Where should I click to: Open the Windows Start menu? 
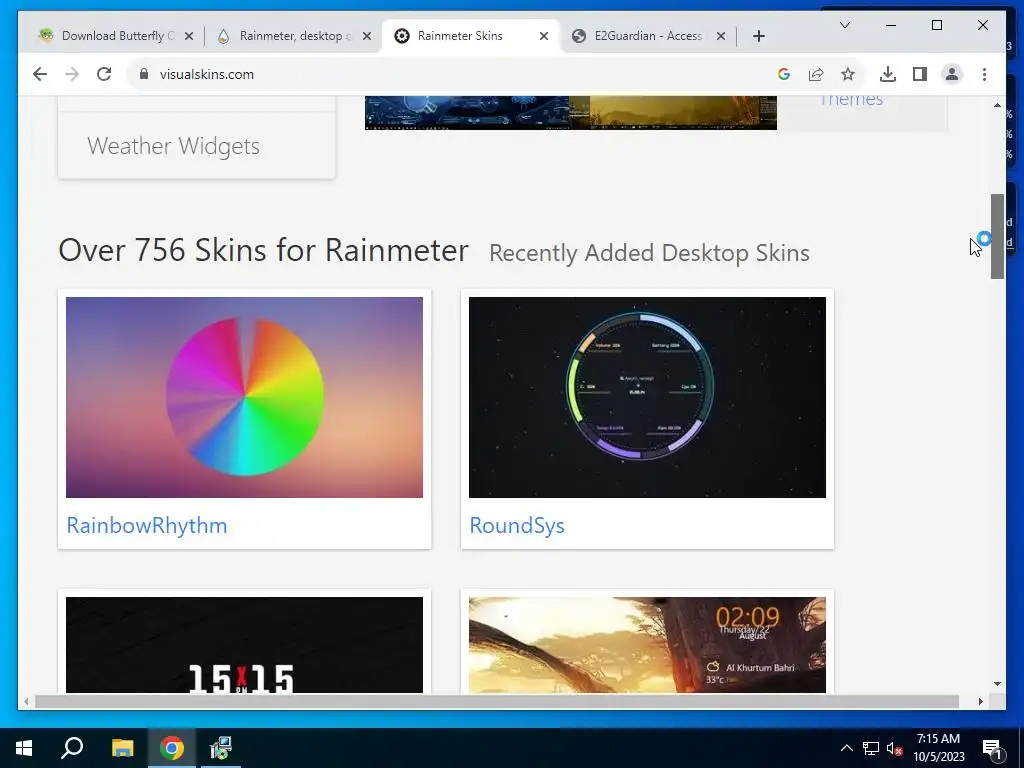24,748
